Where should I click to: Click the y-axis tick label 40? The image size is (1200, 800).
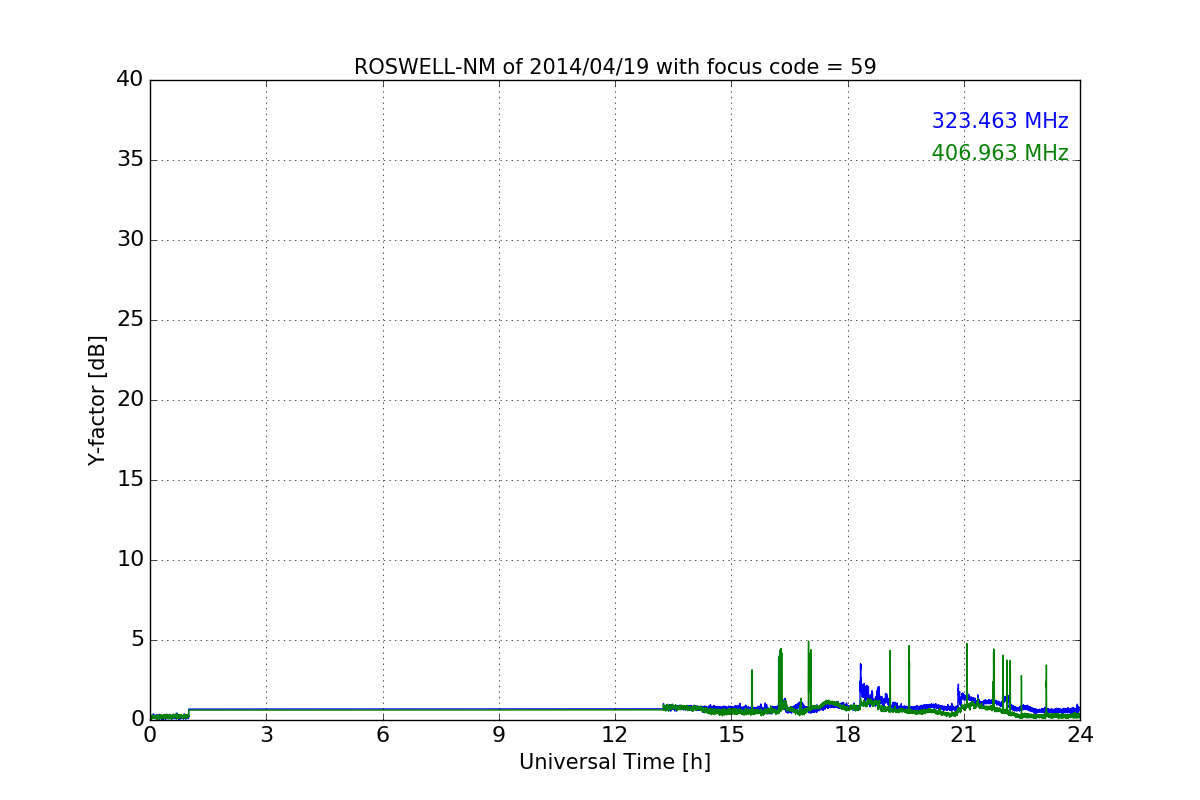130,80
